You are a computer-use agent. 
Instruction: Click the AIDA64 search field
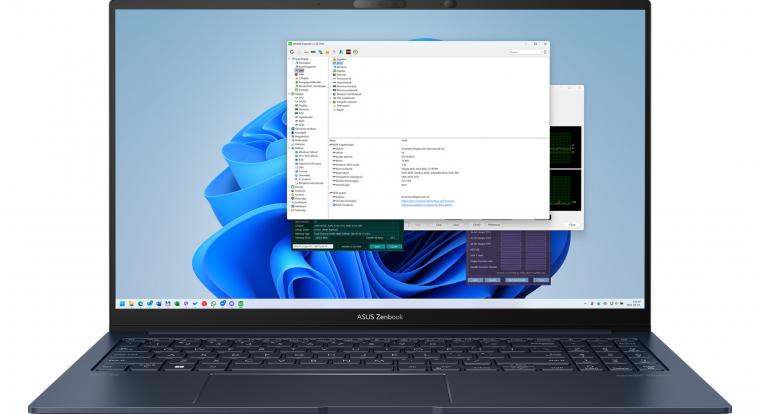point(523,52)
